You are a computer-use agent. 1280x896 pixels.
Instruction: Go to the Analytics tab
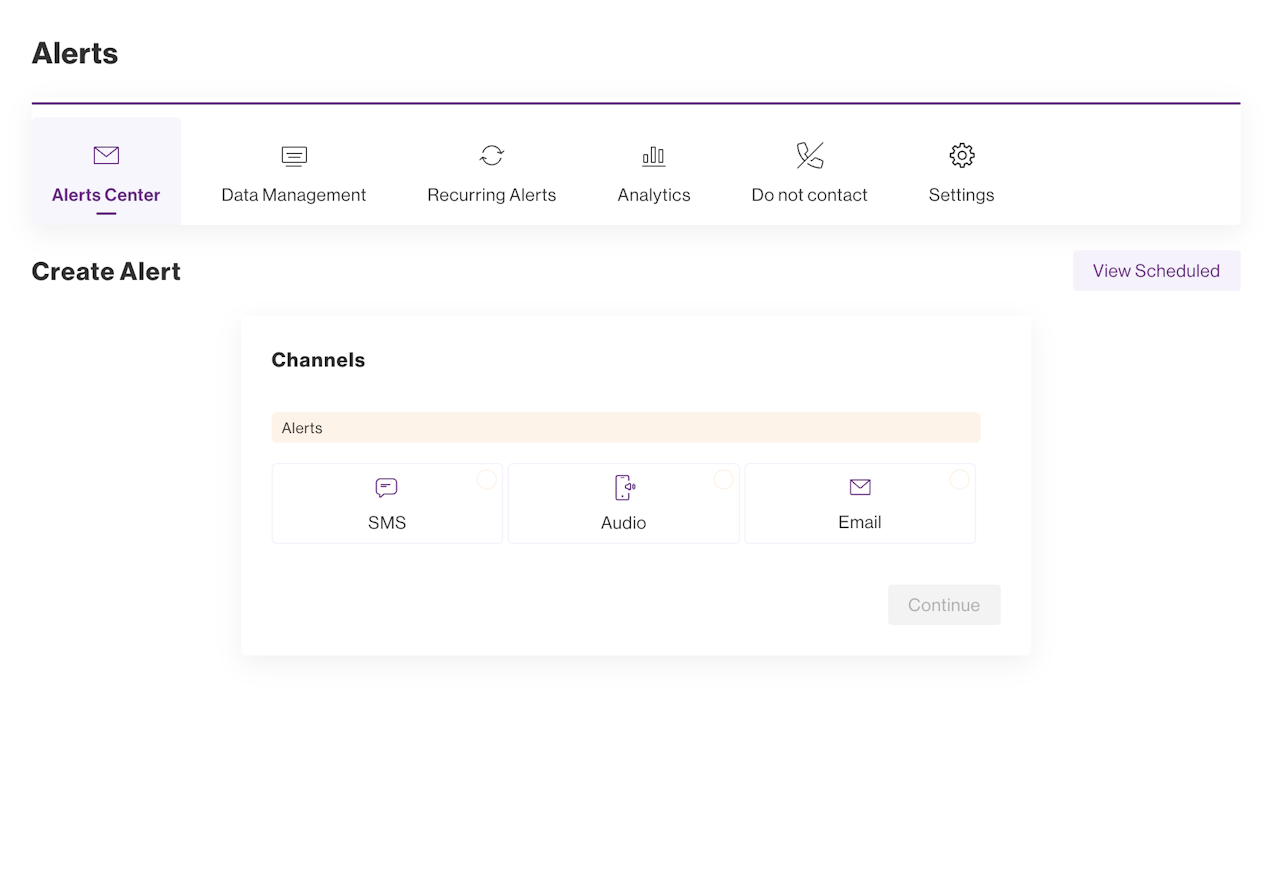654,195
